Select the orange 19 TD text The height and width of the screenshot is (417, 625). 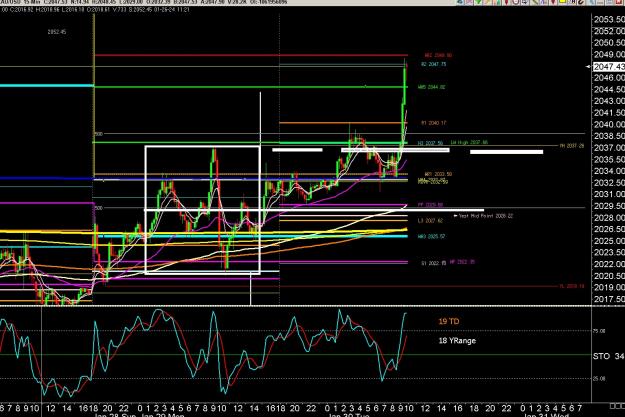tap(449, 321)
